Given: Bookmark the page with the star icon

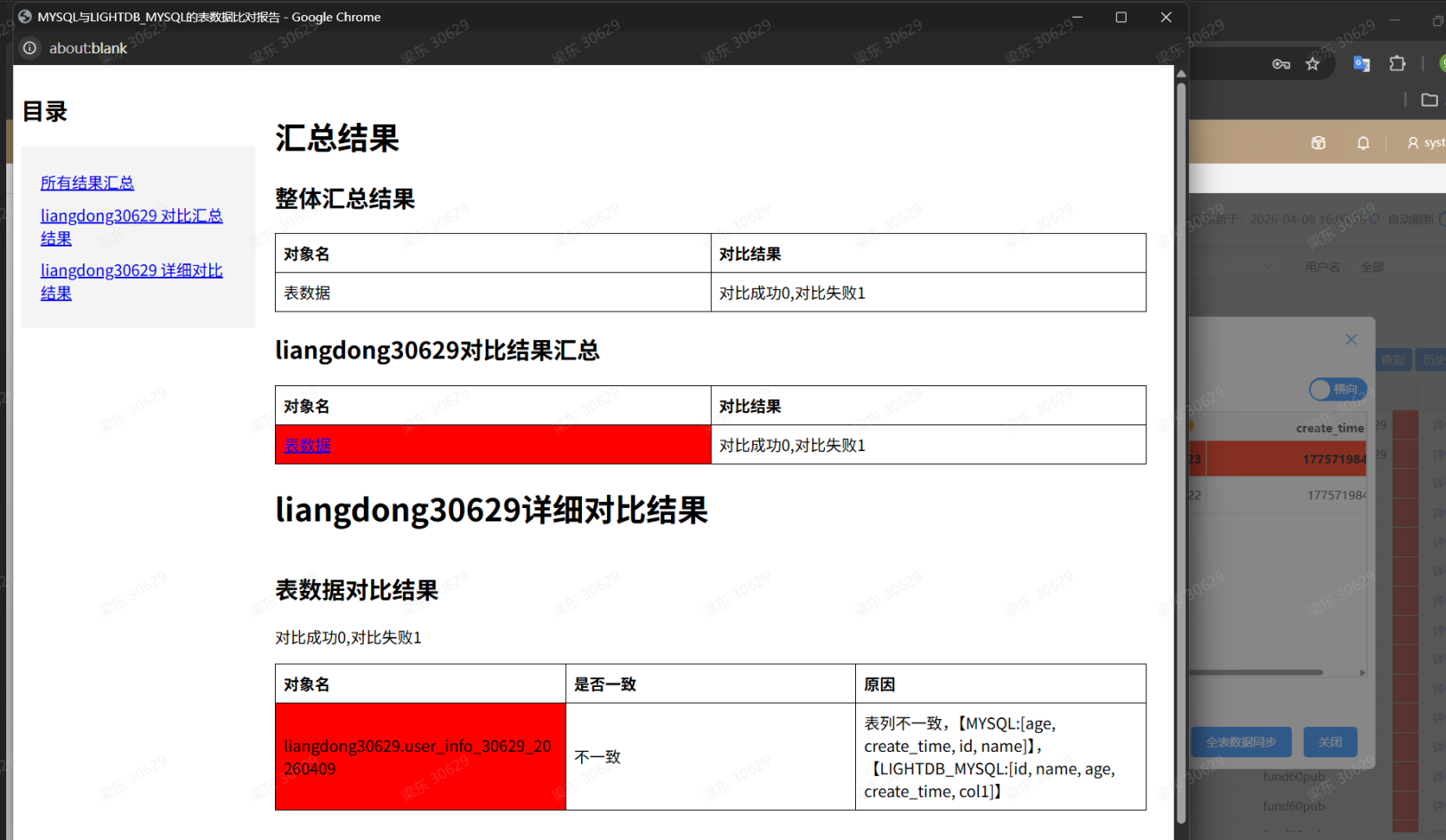Looking at the screenshot, I should [1313, 64].
